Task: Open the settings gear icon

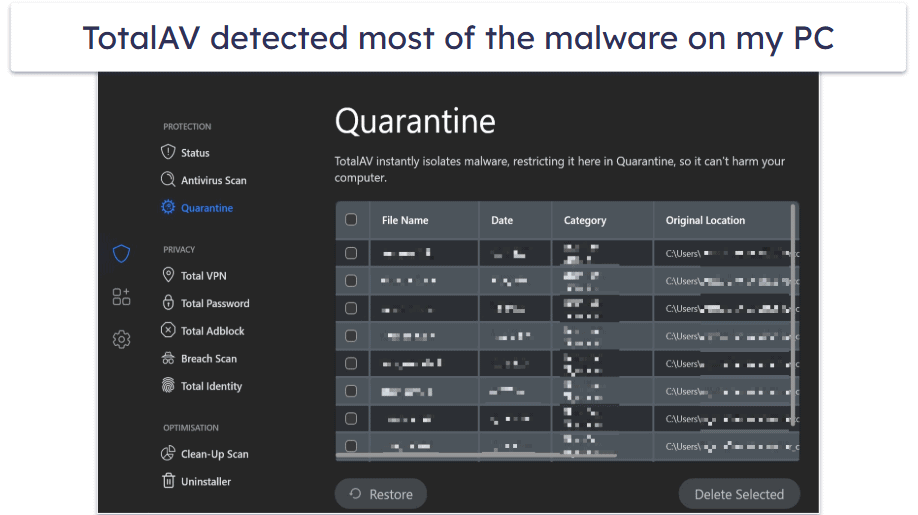Action: point(121,339)
